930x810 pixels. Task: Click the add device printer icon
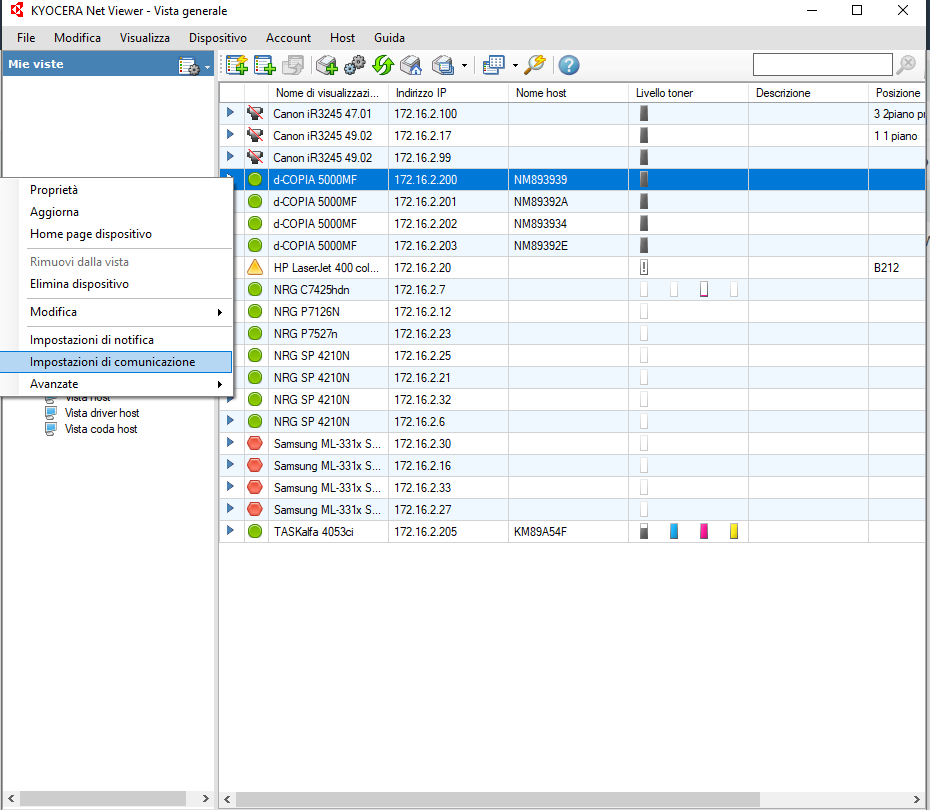click(x=326, y=65)
